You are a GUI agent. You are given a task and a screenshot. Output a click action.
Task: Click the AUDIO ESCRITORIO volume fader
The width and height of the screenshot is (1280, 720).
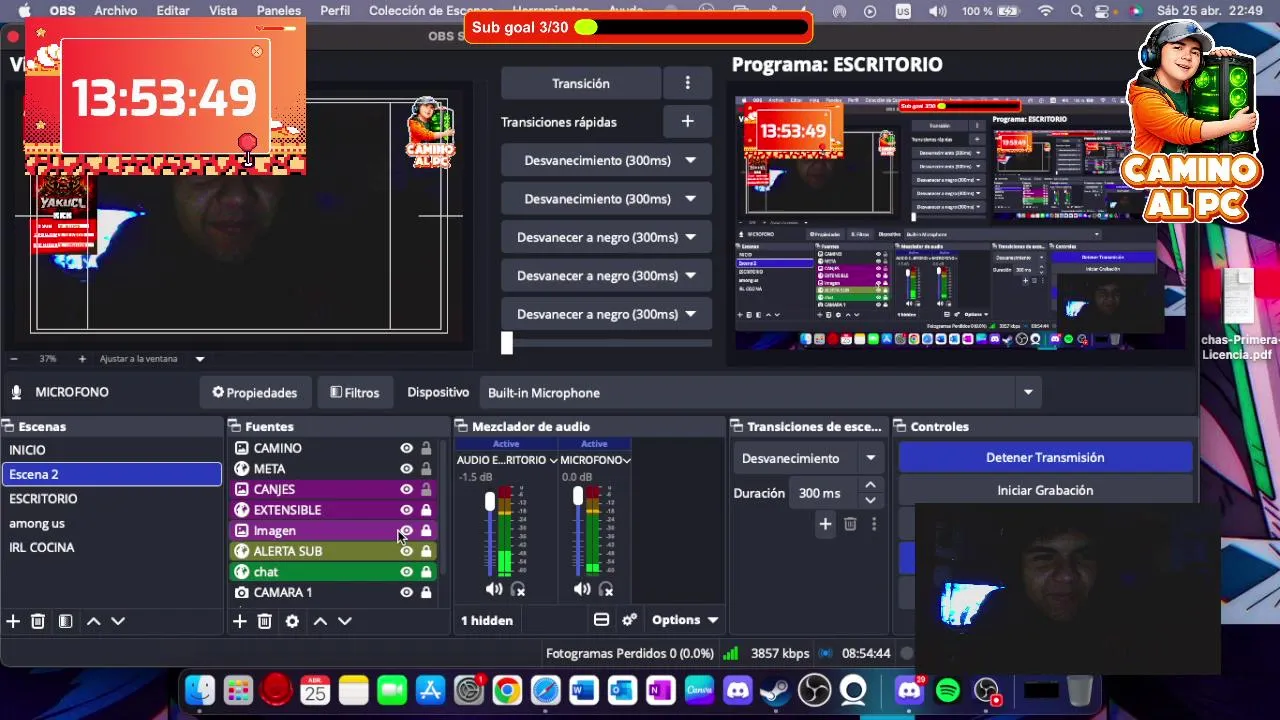[x=490, y=502]
